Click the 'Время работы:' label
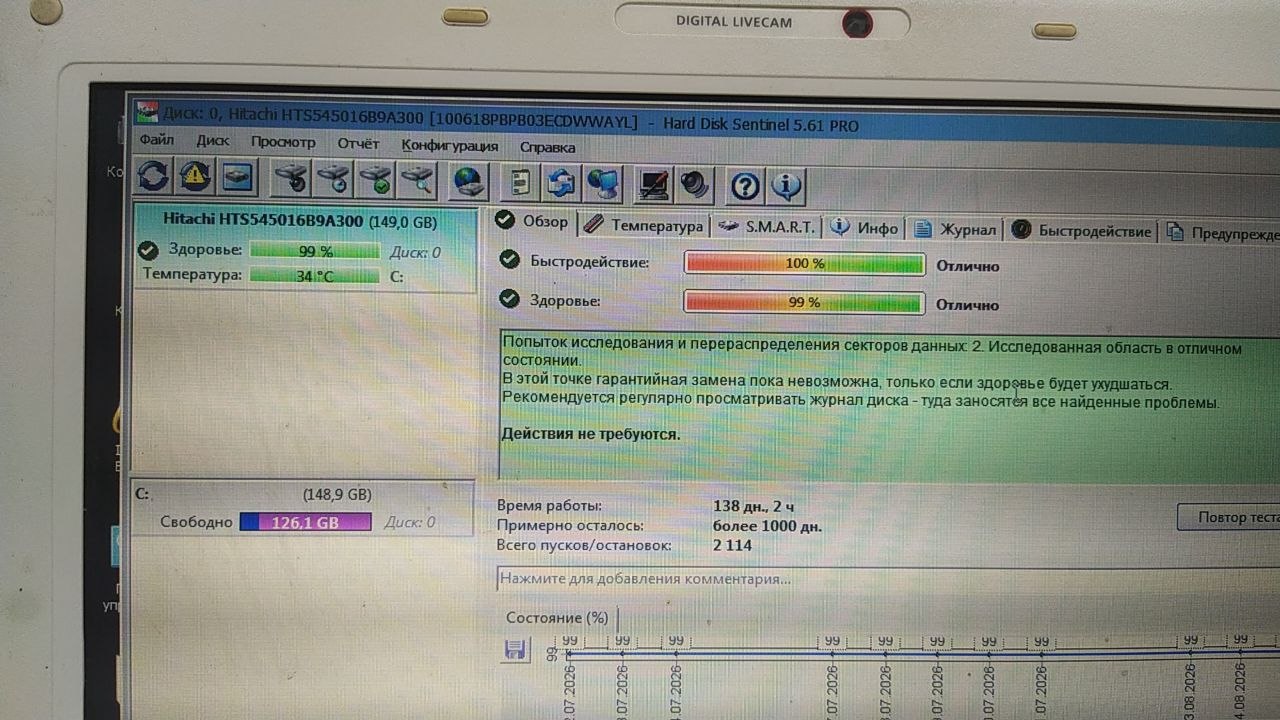The width and height of the screenshot is (1280, 720). point(549,506)
